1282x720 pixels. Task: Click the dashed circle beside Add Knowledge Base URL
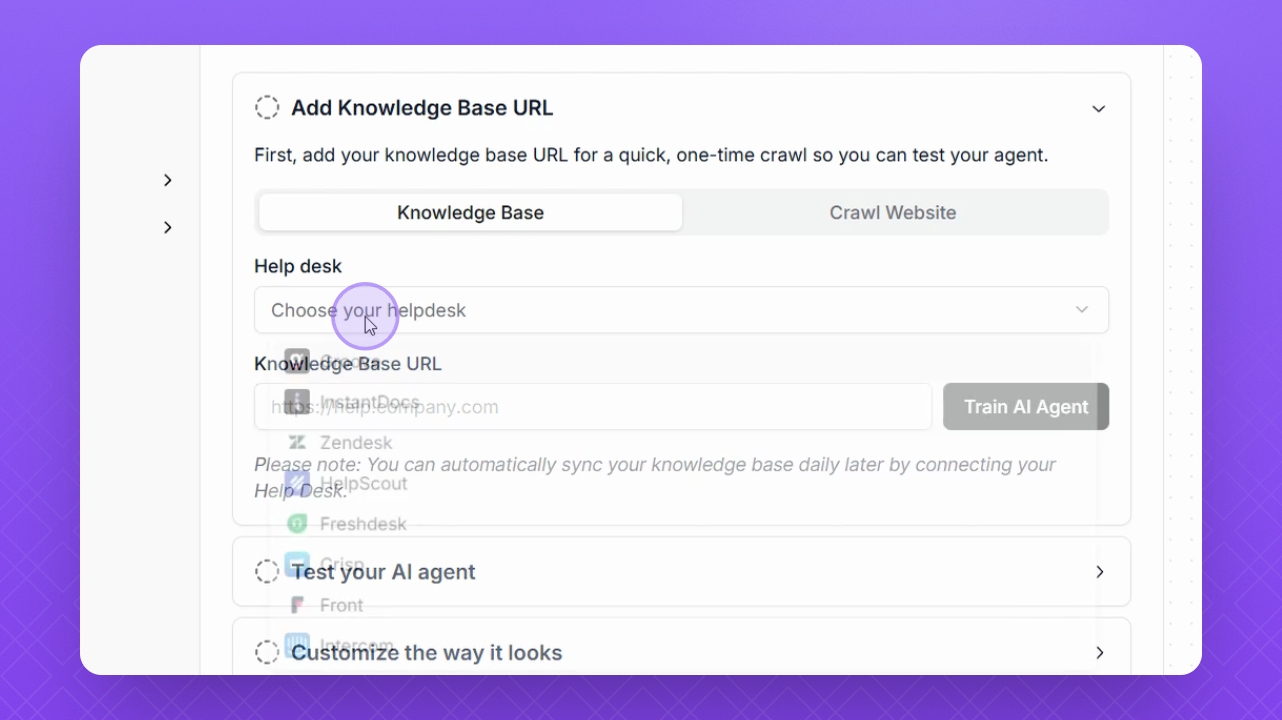[267, 108]
